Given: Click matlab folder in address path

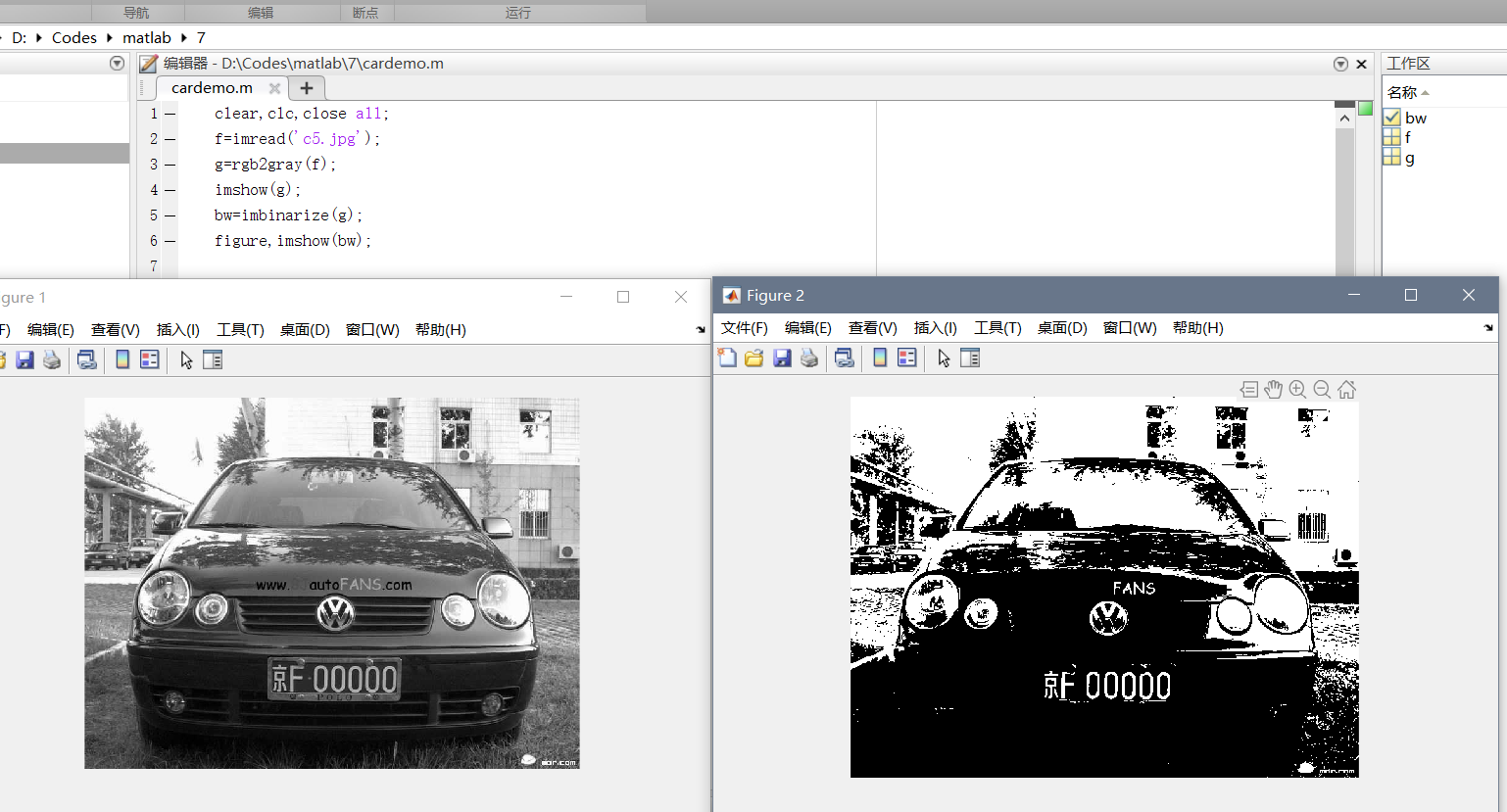Looking at the screenshot, I should [x=147, y=38].
